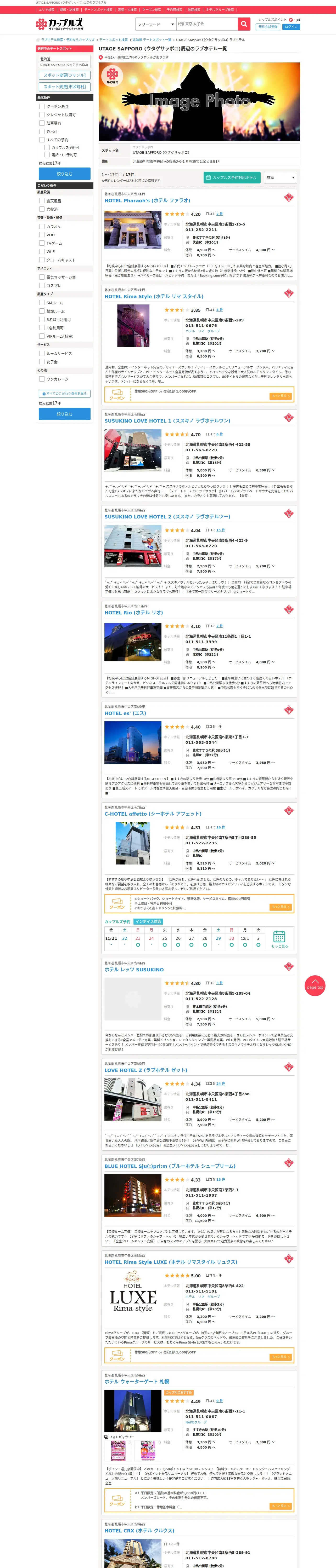
Task: Click the keyword search input field
Action: click(207, 24)
